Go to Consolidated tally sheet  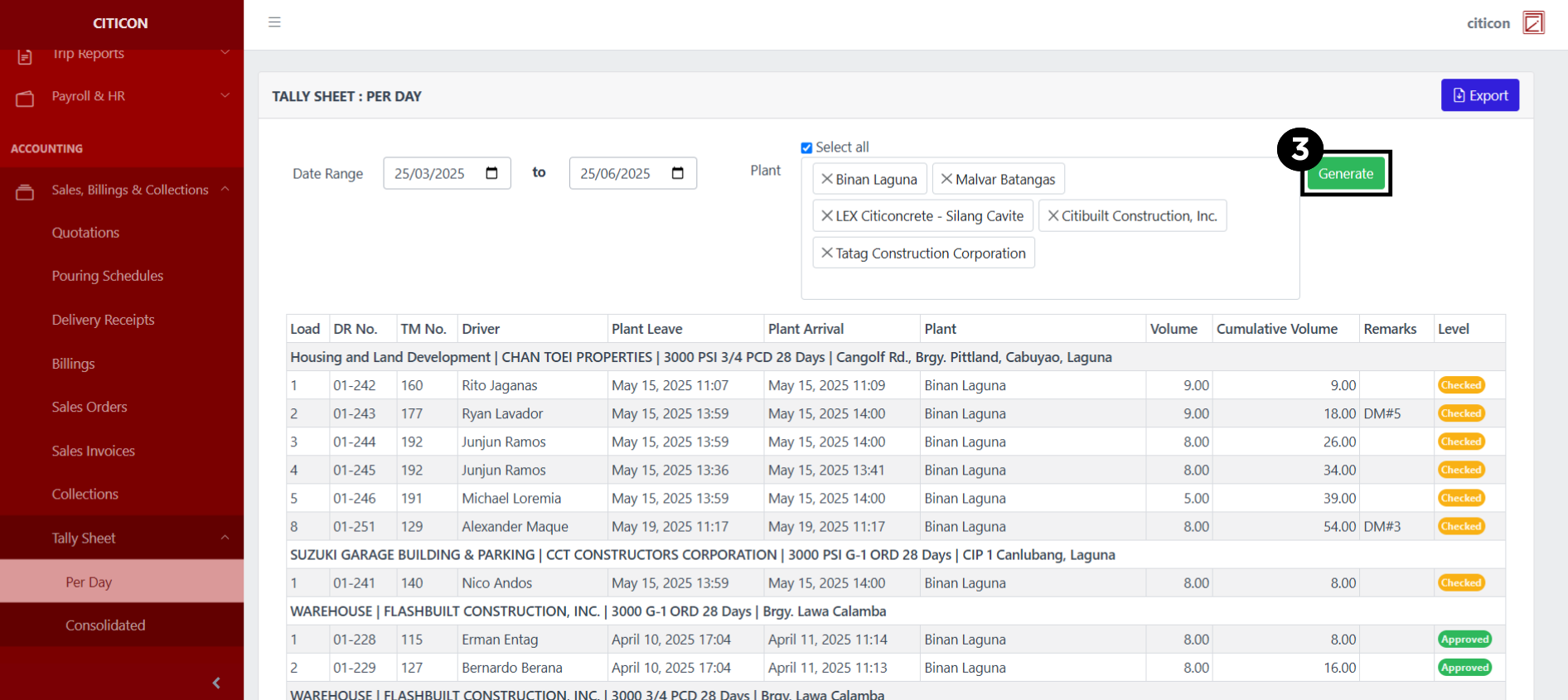(105, 625)
